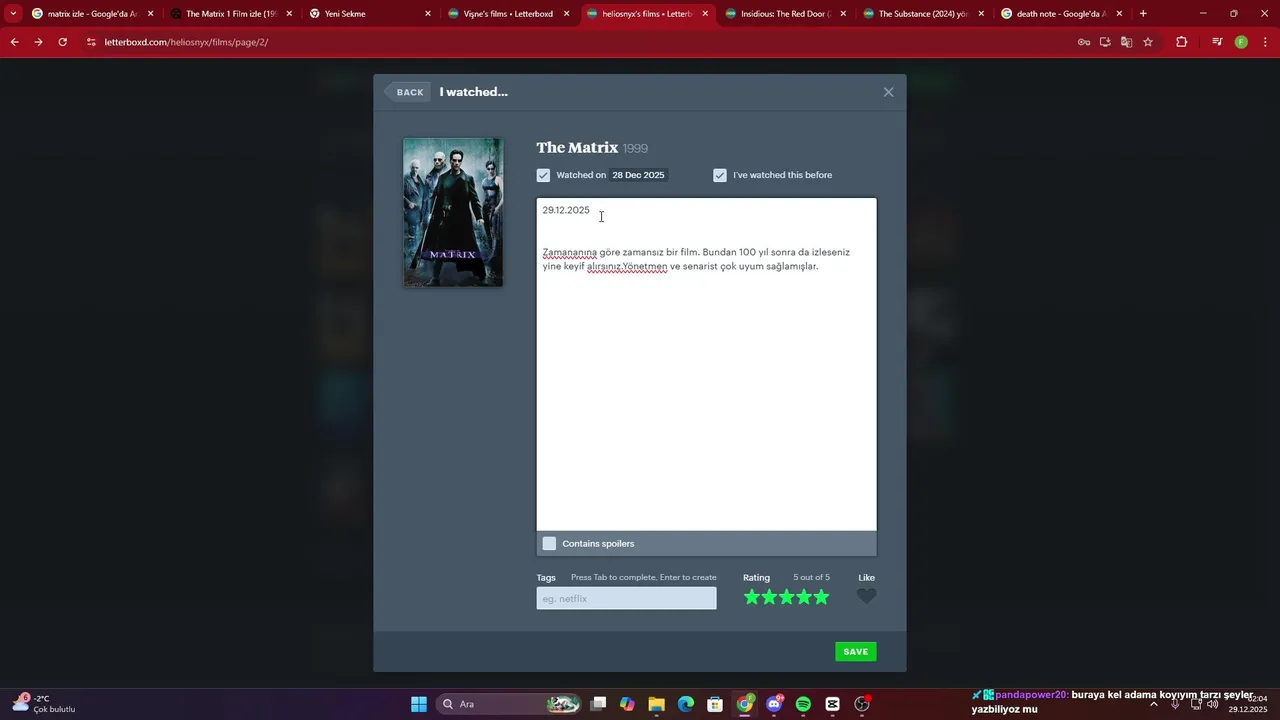Toggle I've watched this before checkbox

click(720, 175)
